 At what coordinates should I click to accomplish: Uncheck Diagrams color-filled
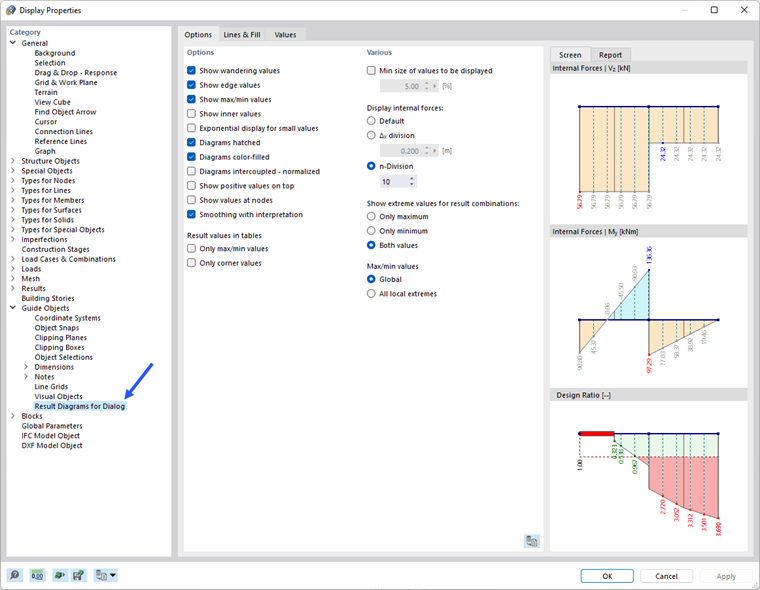pyautogui.click(x=191, y=157)
